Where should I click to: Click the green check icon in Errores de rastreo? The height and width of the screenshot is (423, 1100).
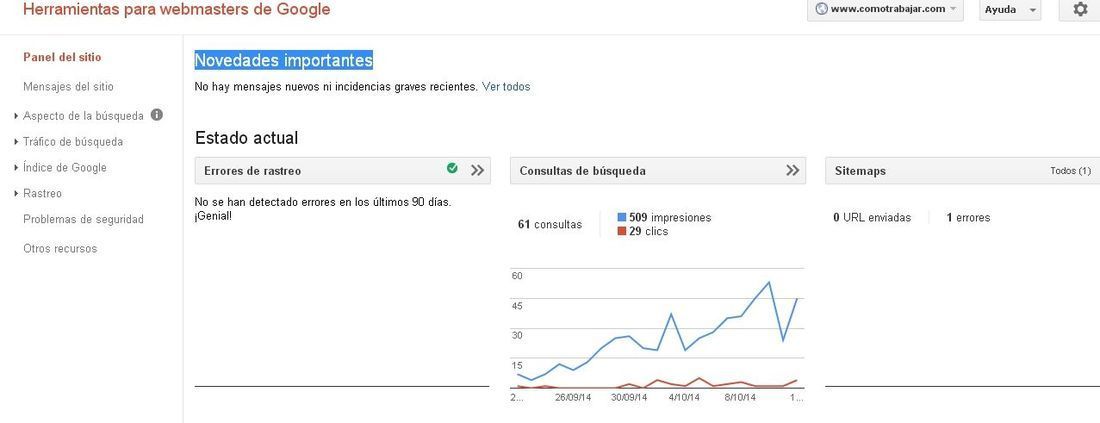pos(452,168)
